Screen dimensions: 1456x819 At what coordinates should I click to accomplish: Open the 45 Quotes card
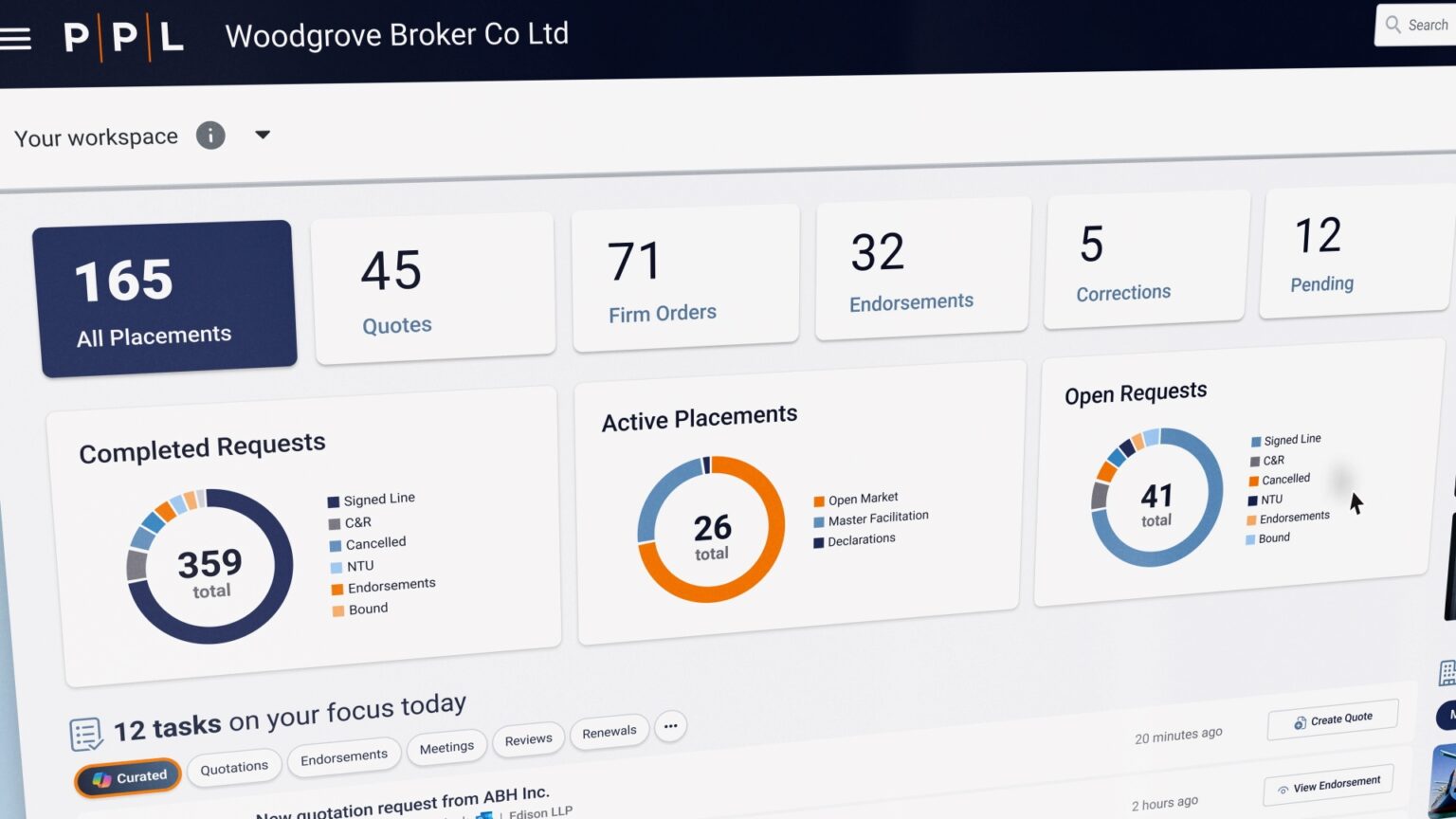[x=434, y=288]
